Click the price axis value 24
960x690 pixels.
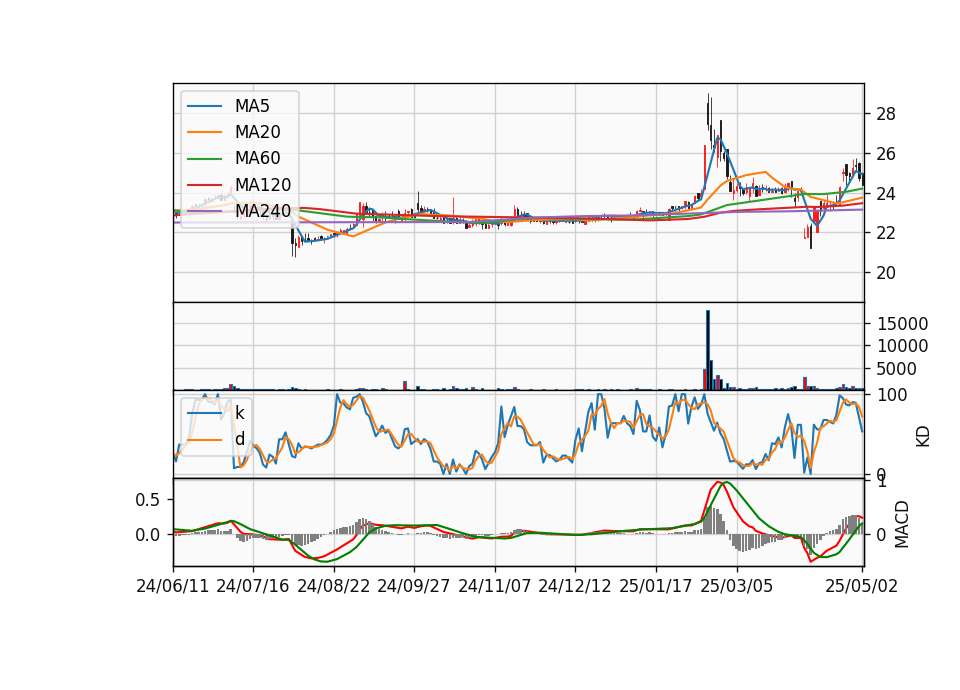click(886, 193)
